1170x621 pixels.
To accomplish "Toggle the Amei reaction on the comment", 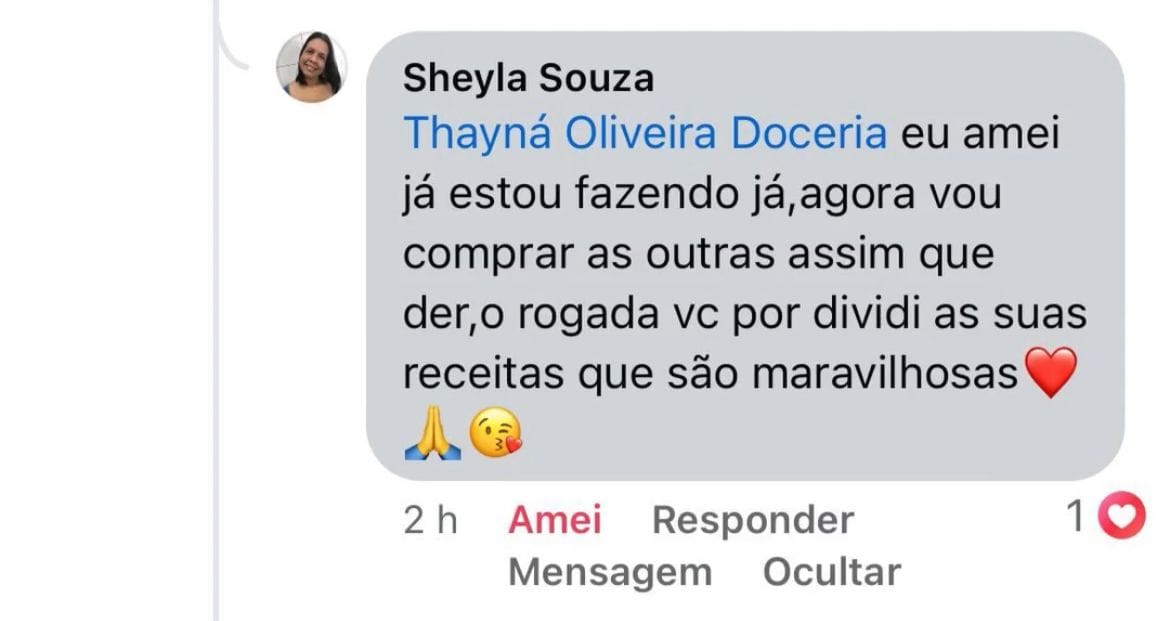I will click(x=554, y=519).
